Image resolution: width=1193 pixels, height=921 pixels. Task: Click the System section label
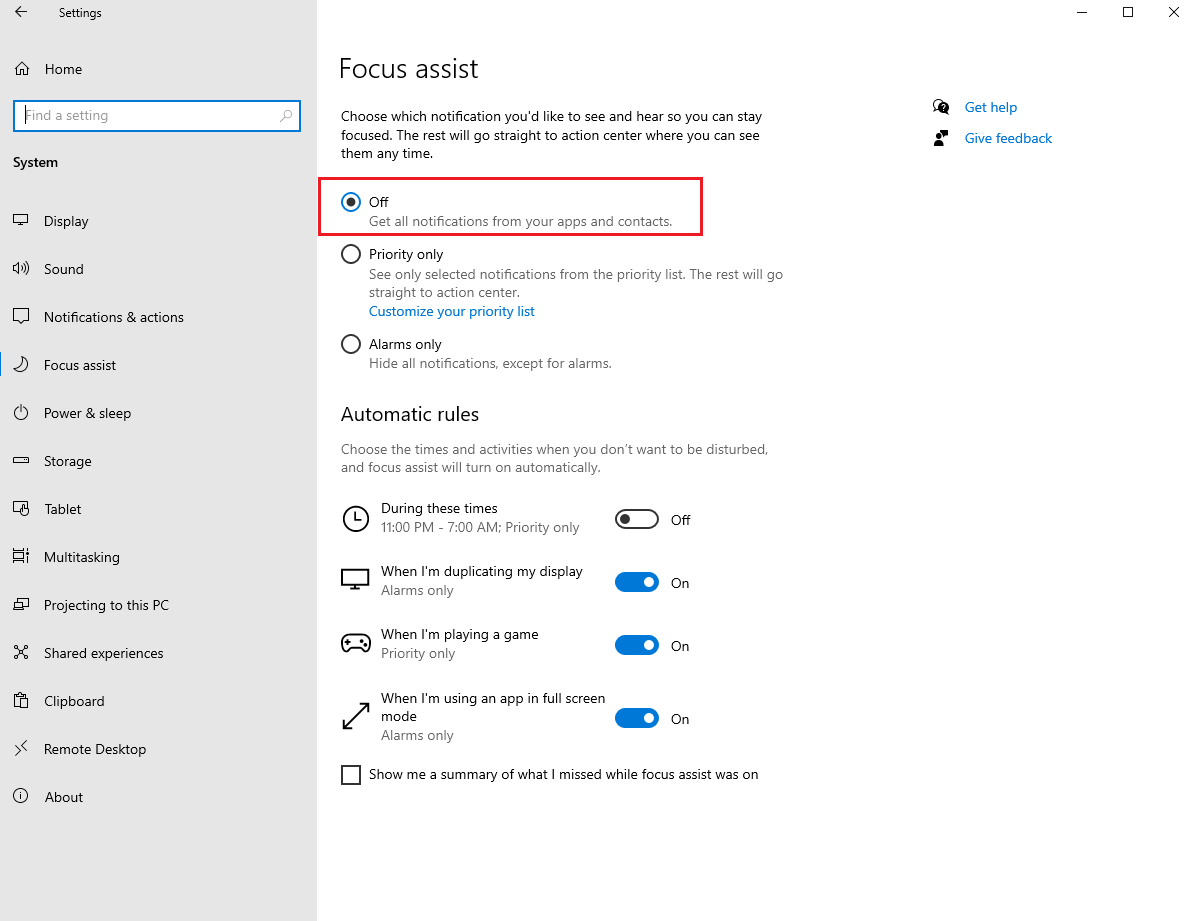click(x=35, y=162)
